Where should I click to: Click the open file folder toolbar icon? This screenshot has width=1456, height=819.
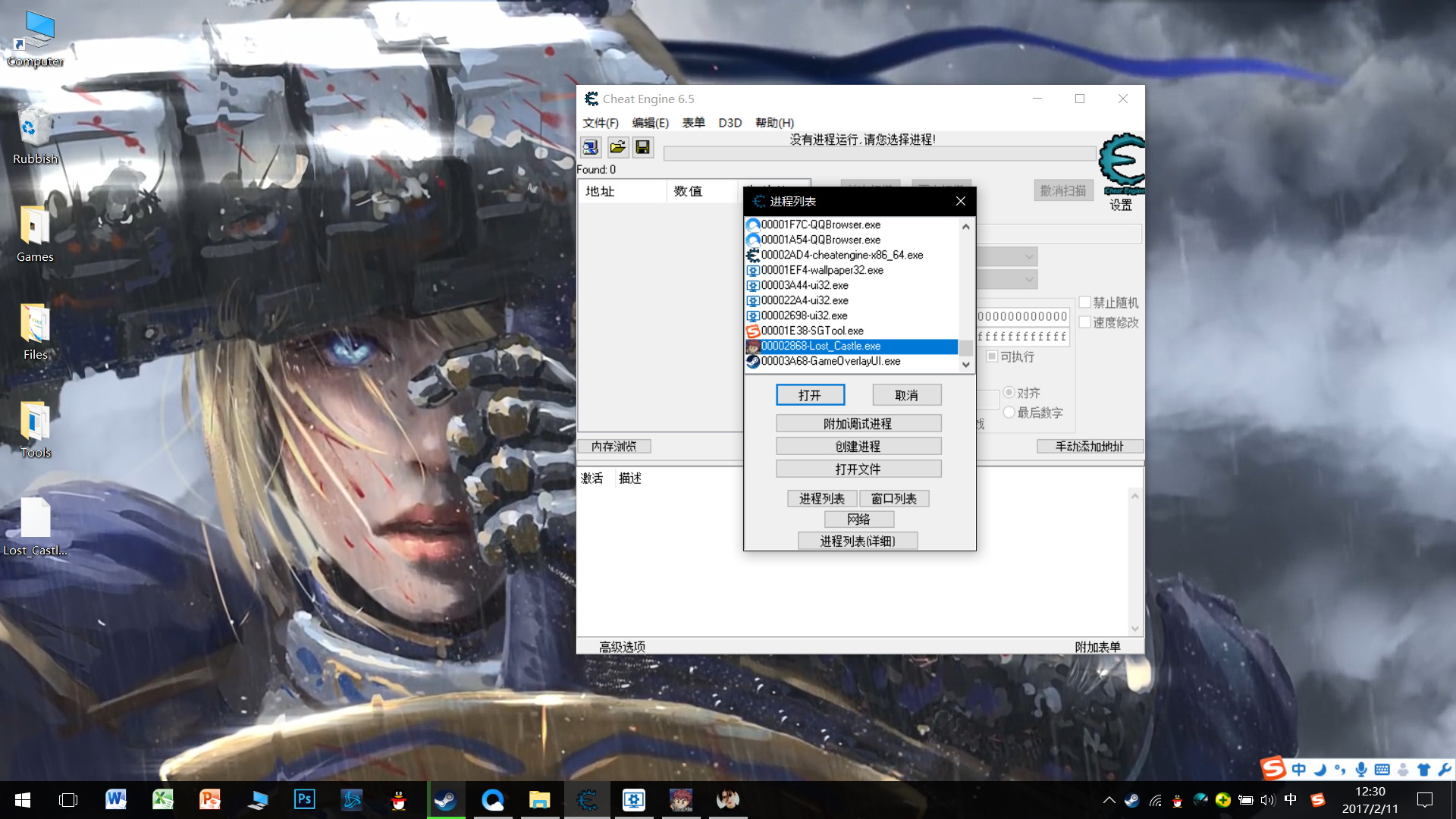617,147
